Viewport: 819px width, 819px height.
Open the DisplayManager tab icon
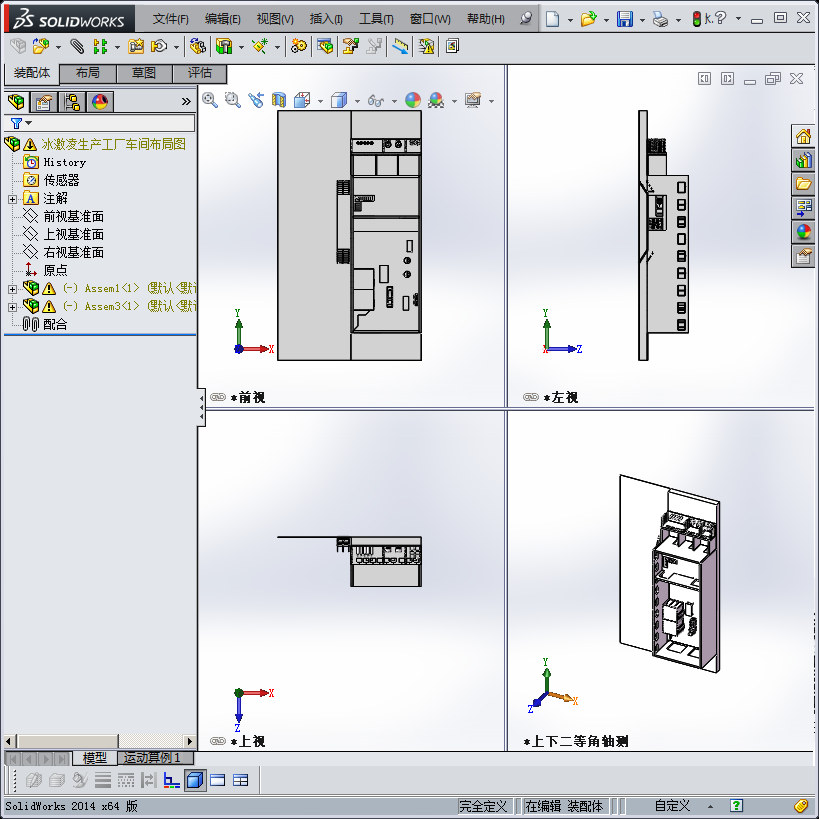(x=100, y=102)
